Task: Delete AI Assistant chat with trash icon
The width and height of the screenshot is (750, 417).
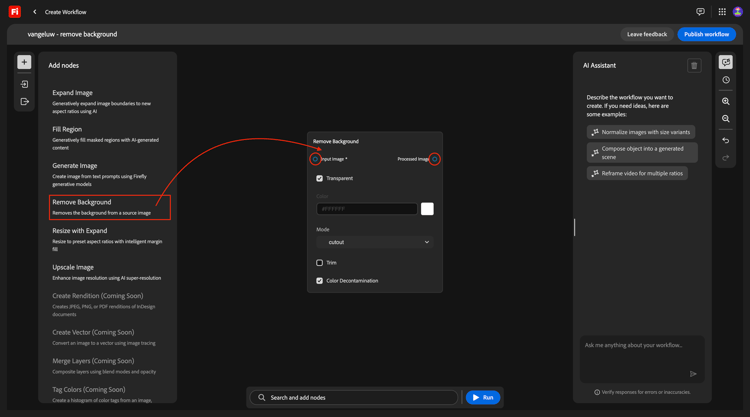Action: coord(694,66)
